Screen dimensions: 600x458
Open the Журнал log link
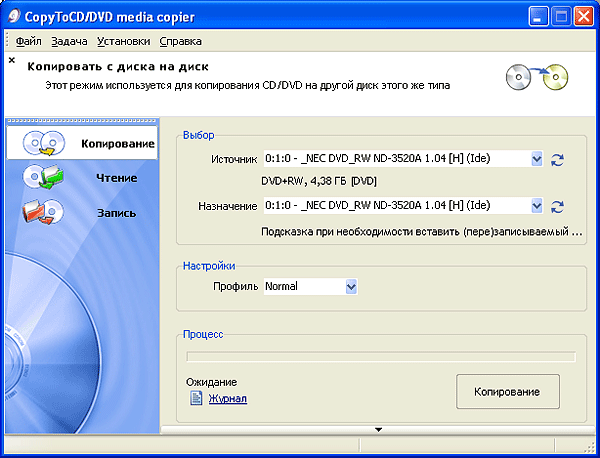click(228, 399)
